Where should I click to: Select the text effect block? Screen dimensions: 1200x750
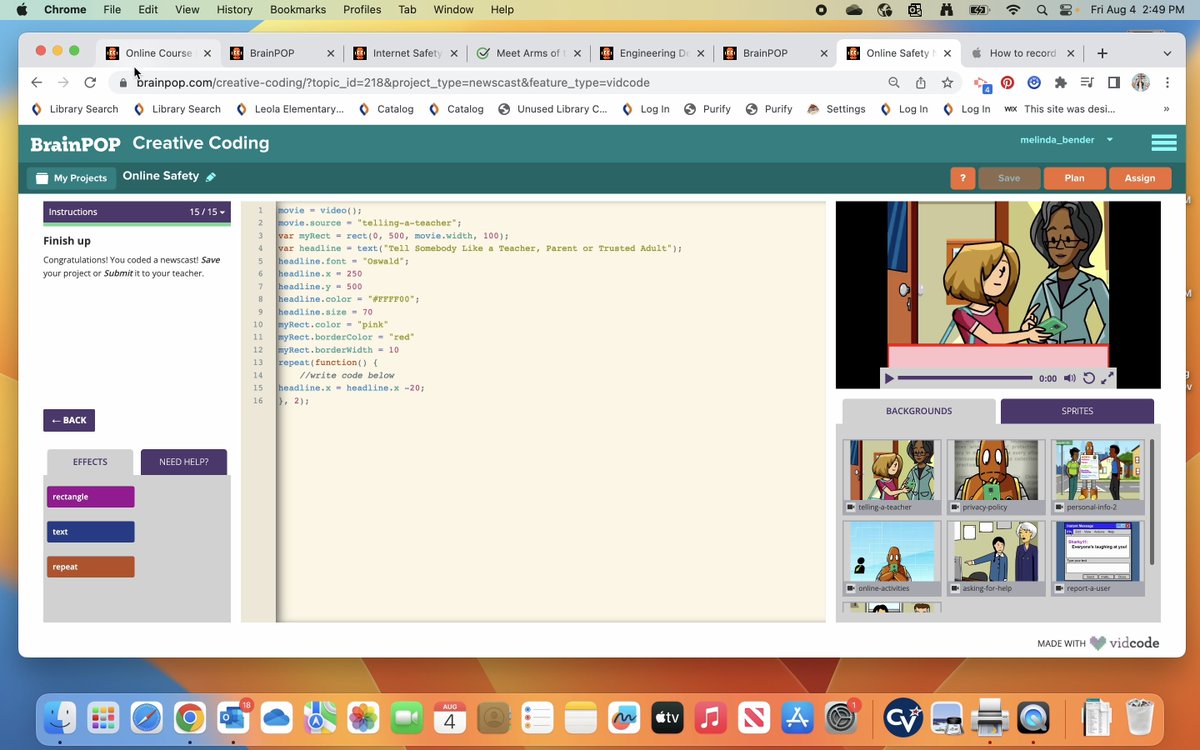pyautogui.click(x=90, y=532)
